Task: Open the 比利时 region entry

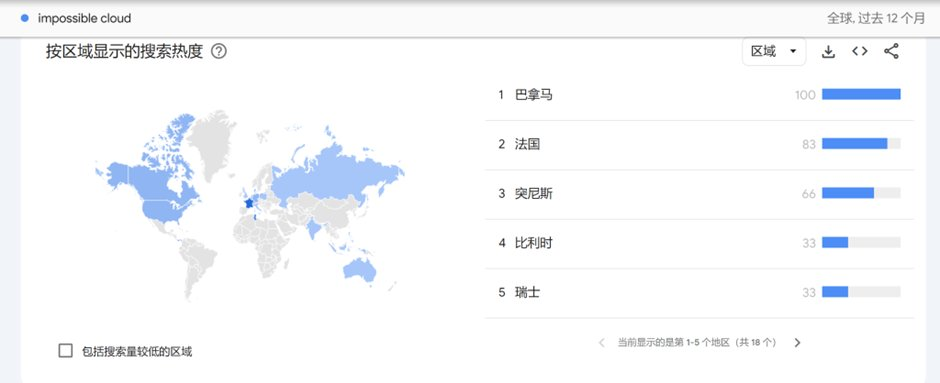Action: (699, 243)
